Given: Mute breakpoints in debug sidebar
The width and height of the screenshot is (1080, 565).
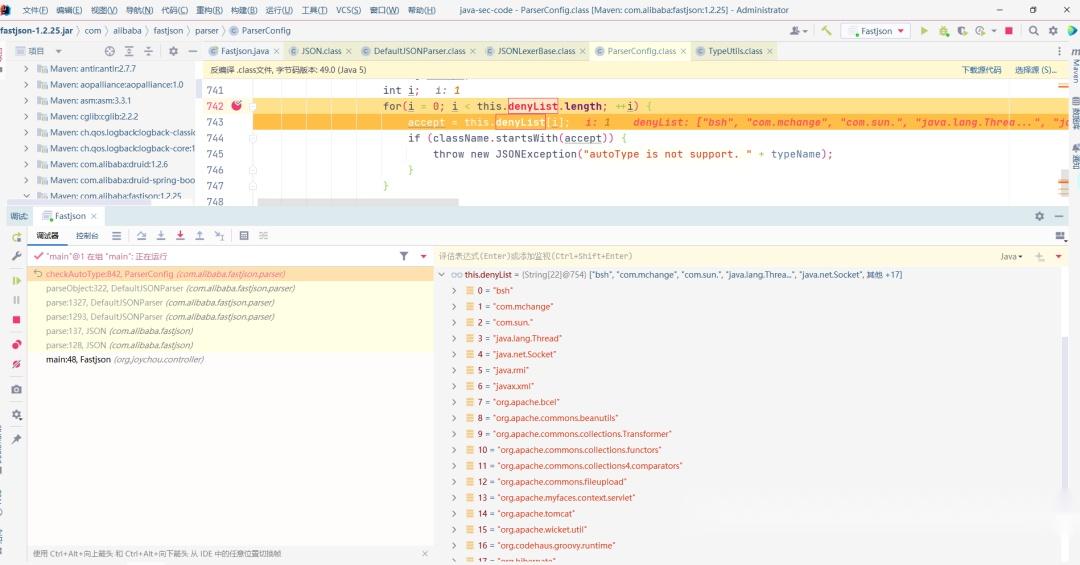Looking at the screenshot, I should pos(17,364).
